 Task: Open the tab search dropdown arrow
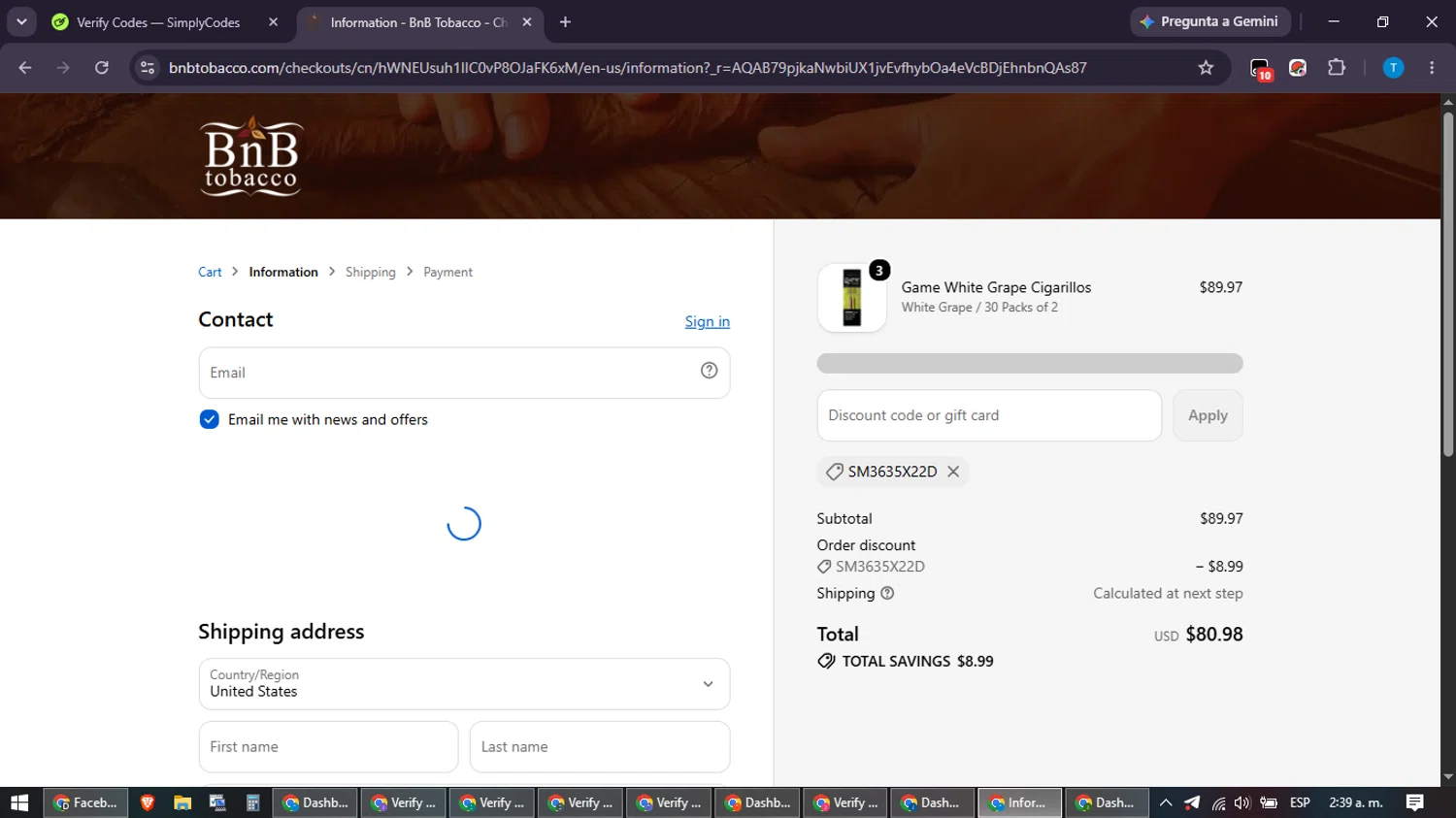point(21,21)
